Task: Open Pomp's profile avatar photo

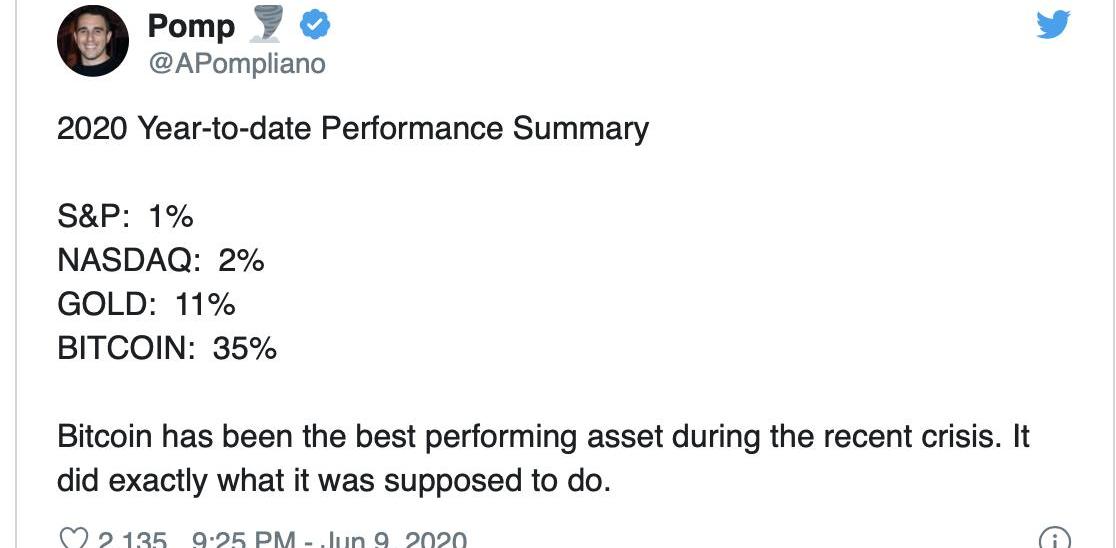Action: [93, 41]
